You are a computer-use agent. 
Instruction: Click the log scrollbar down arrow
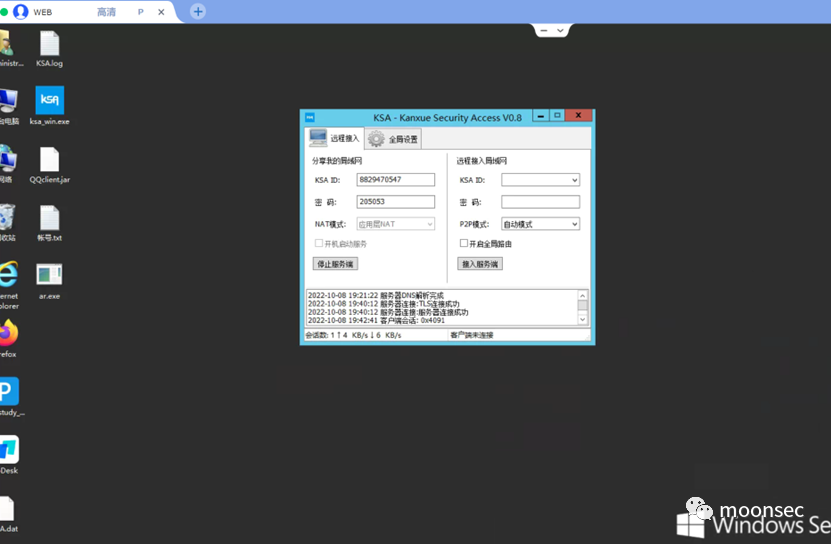pyautogui.click(x=582, y=319)
